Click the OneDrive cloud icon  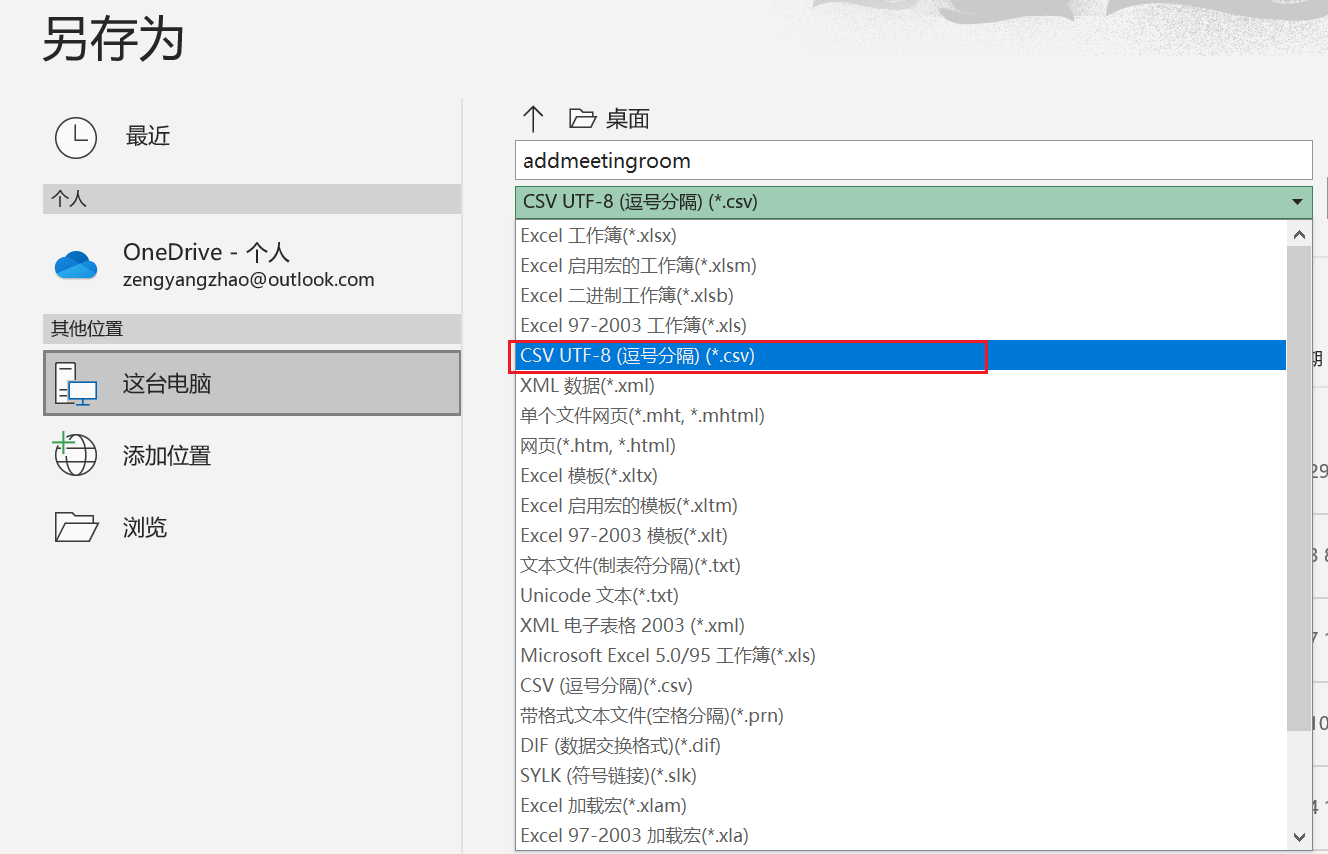[x=76, y=265]
